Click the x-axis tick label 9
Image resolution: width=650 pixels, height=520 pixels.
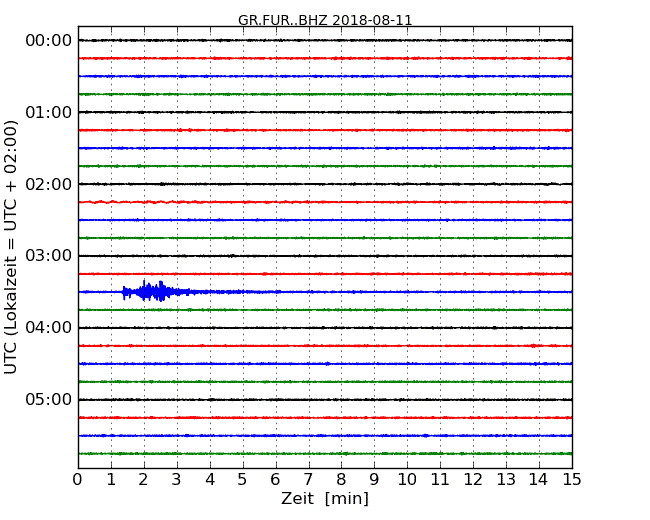374,480
